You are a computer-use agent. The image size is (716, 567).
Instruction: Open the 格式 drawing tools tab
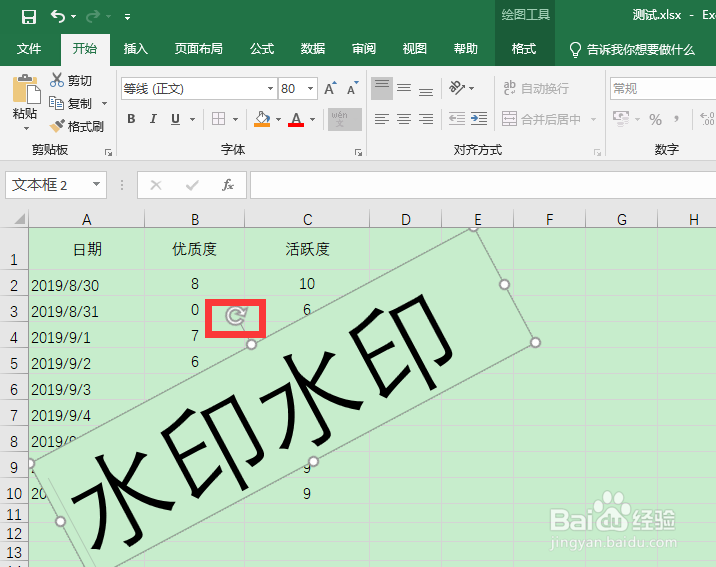coord(524,48)
